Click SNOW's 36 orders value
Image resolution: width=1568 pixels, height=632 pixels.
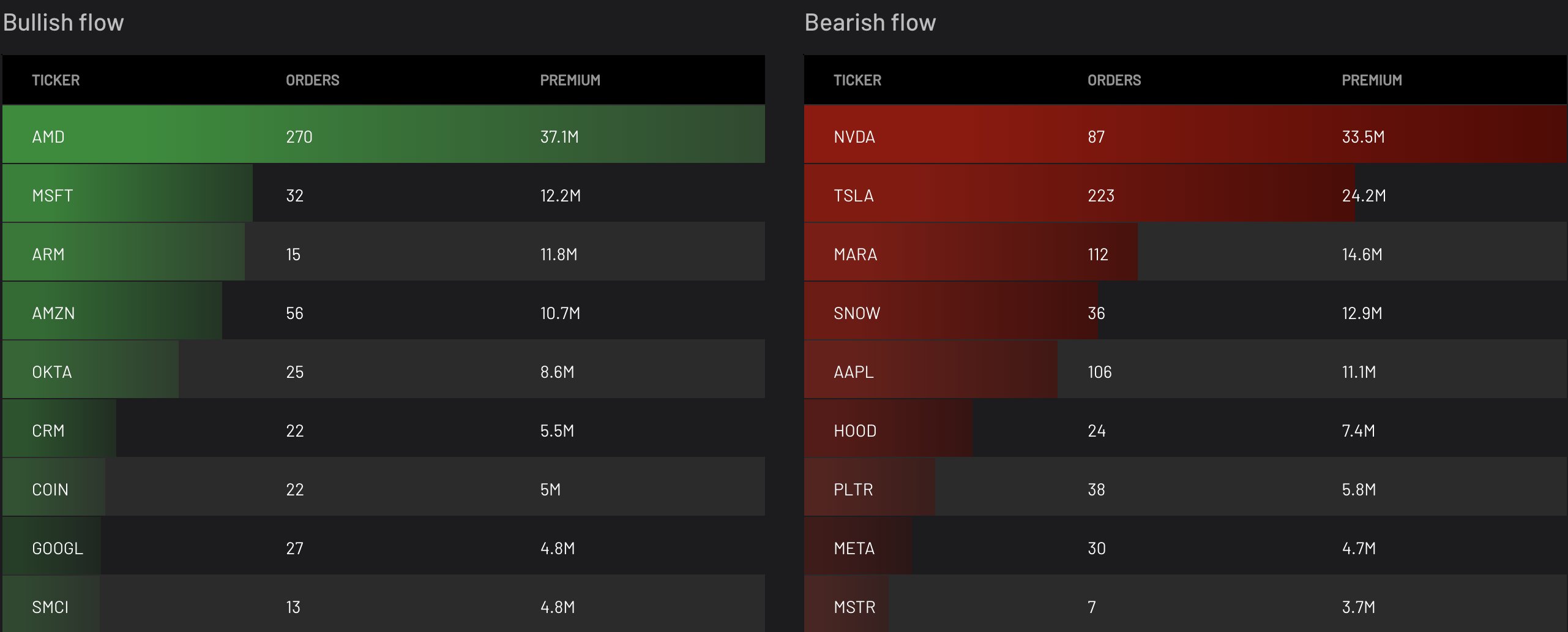[1097, 313]
